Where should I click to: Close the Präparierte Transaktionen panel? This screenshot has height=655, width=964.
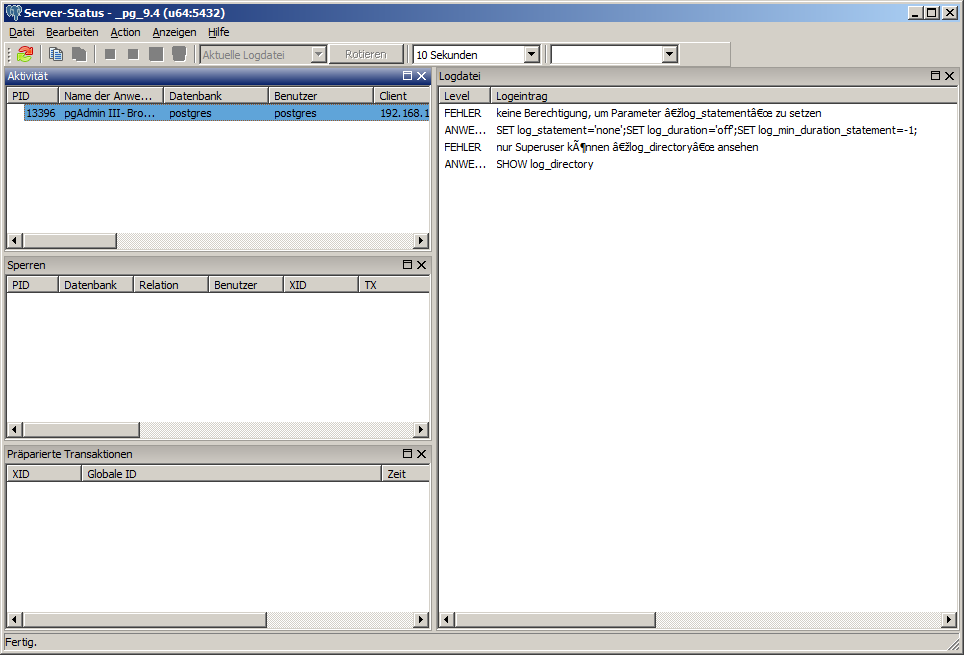coord(421,454)
